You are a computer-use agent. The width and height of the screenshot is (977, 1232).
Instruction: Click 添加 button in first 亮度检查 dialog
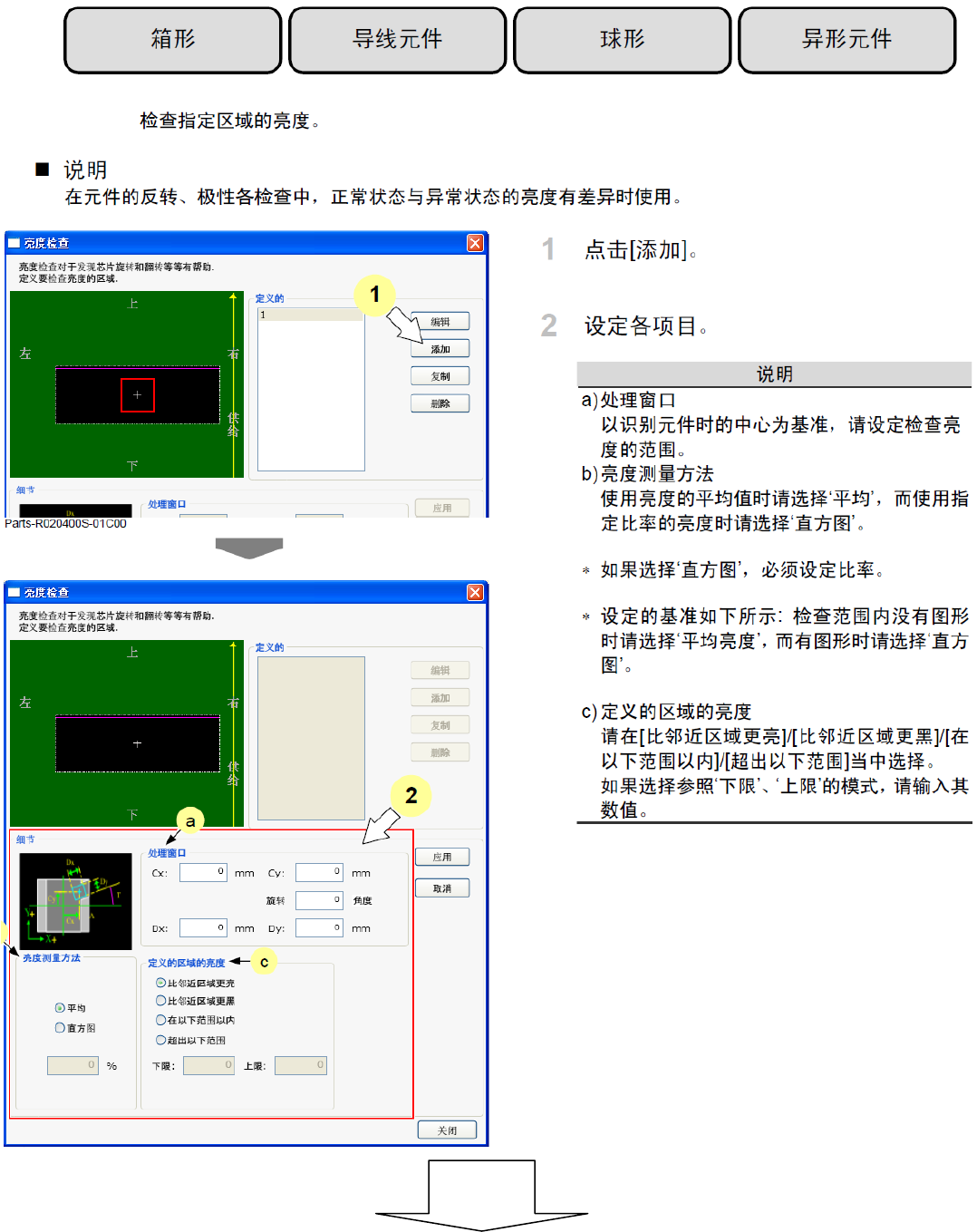440,349
